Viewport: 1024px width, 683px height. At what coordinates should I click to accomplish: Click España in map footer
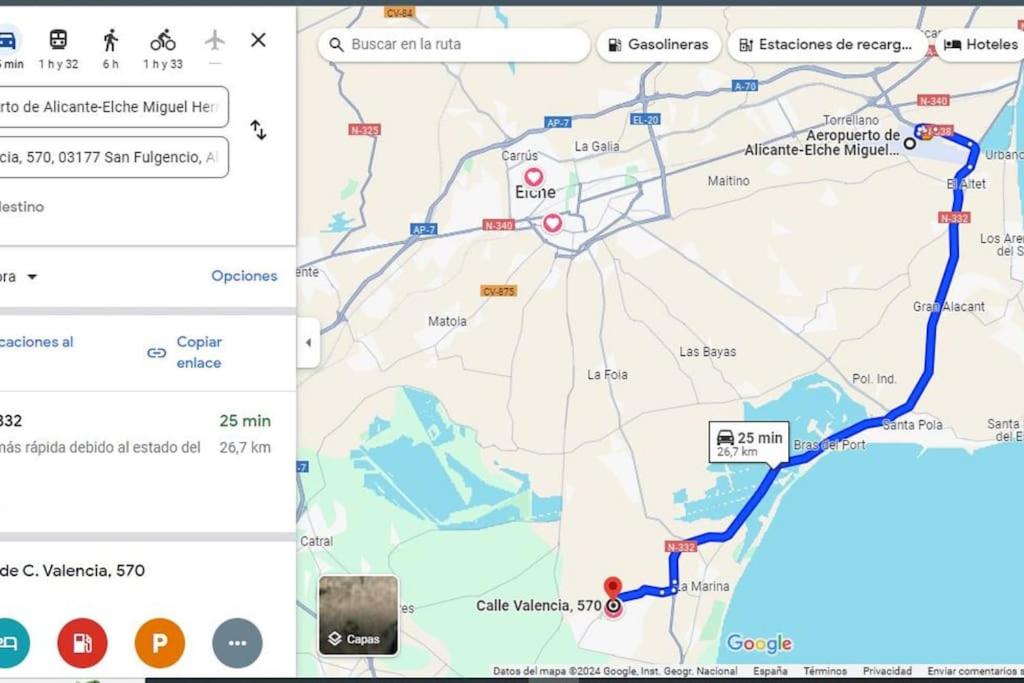(x=770, y=671)
